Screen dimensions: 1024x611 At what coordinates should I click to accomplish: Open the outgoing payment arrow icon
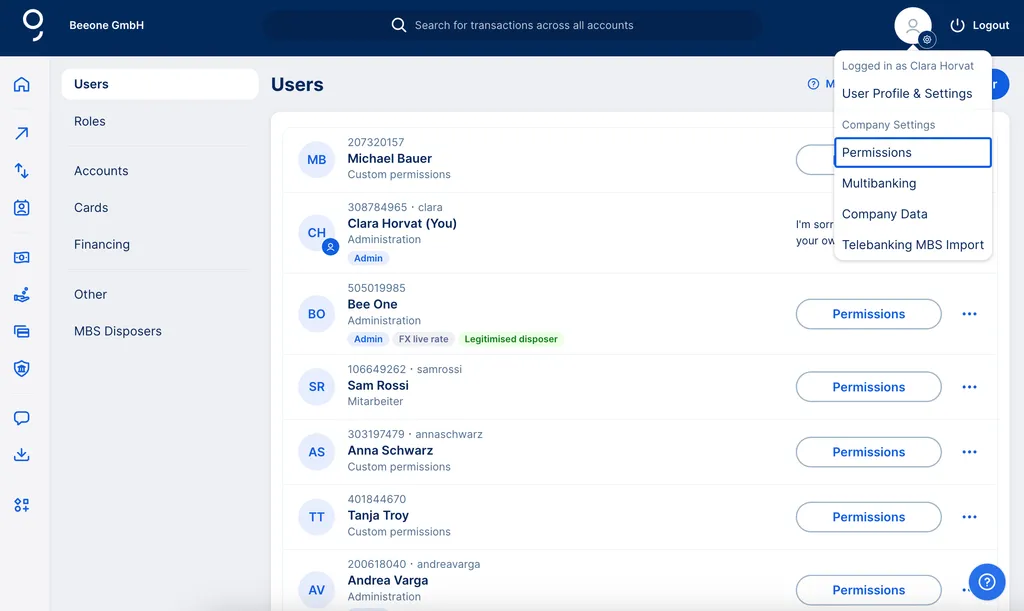pyautogui.click(x=21, y=134)
